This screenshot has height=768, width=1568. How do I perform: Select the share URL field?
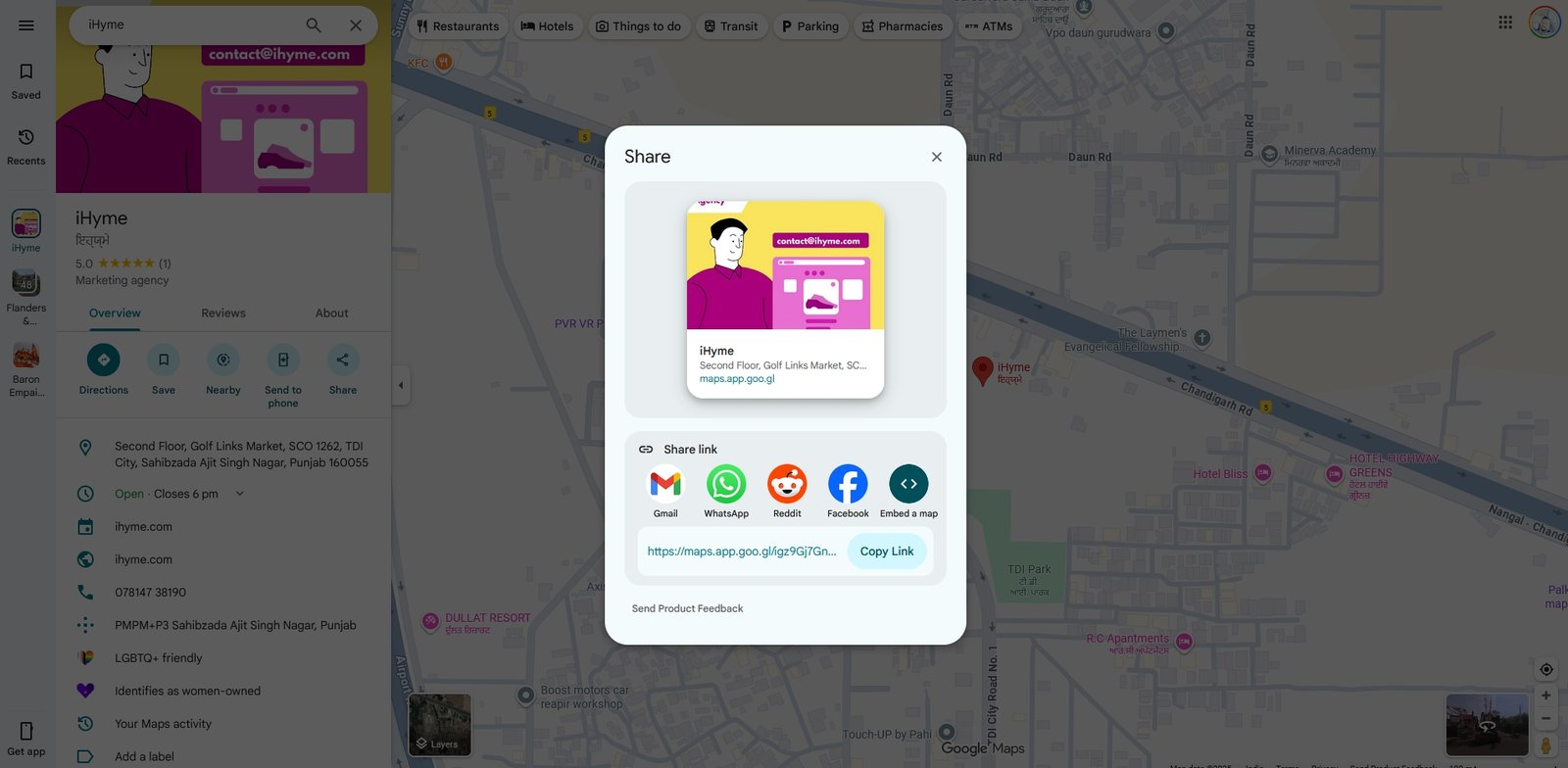tap(742, 552)
